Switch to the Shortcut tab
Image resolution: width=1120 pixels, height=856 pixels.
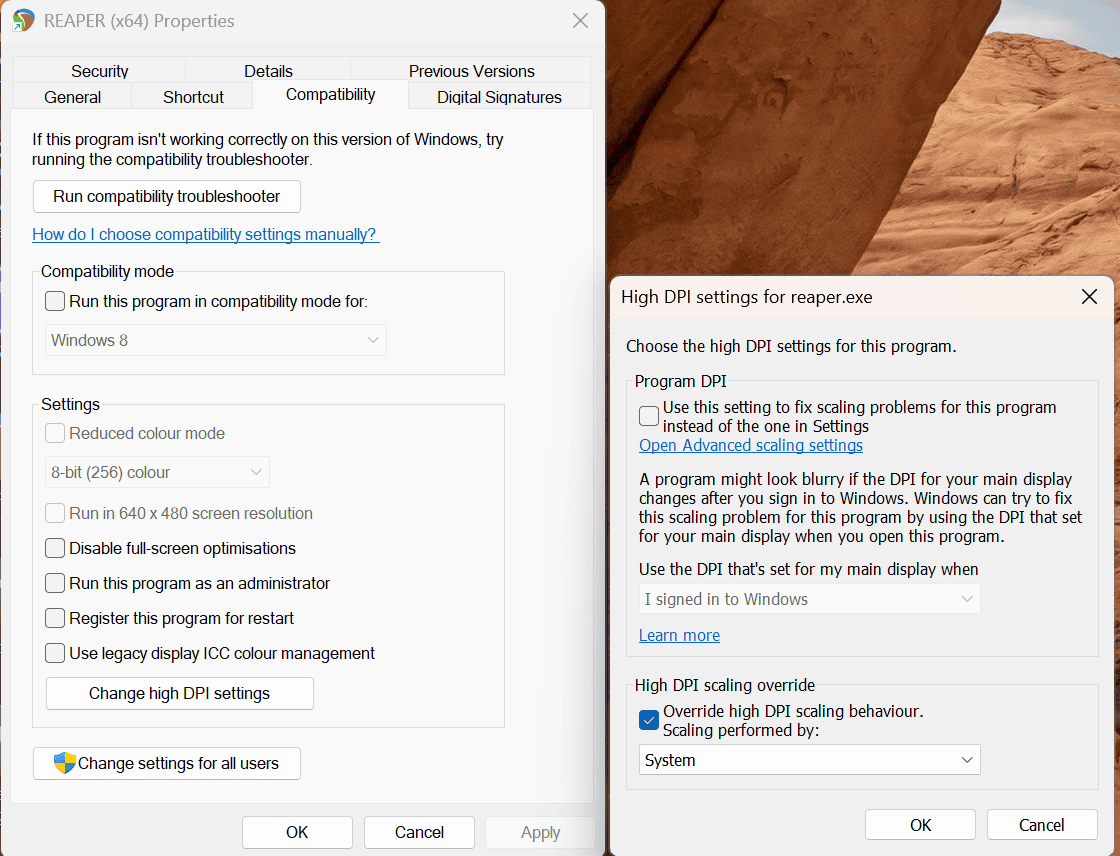(193, 96)
